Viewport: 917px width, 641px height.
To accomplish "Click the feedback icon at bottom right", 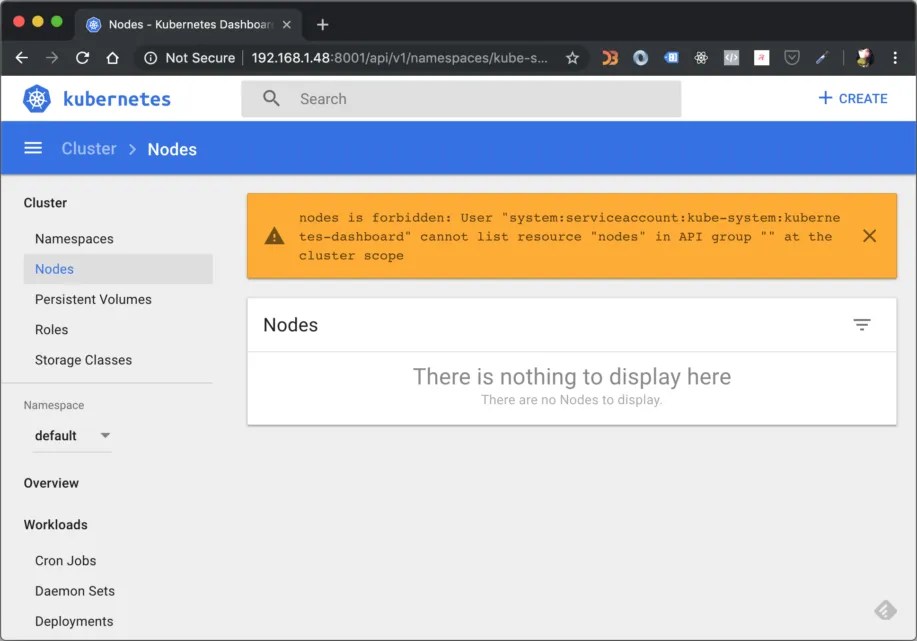I will [884, 609].
